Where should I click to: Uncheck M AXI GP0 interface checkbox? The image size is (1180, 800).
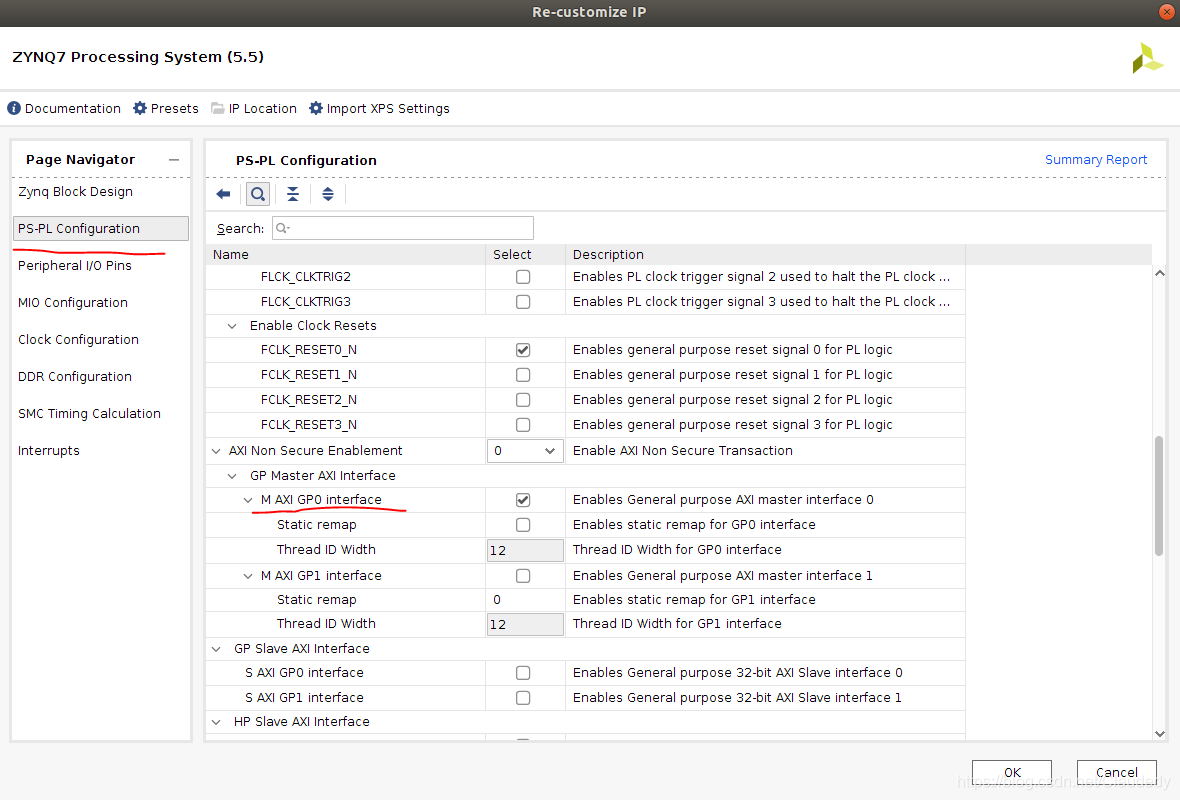click(523, 500)
